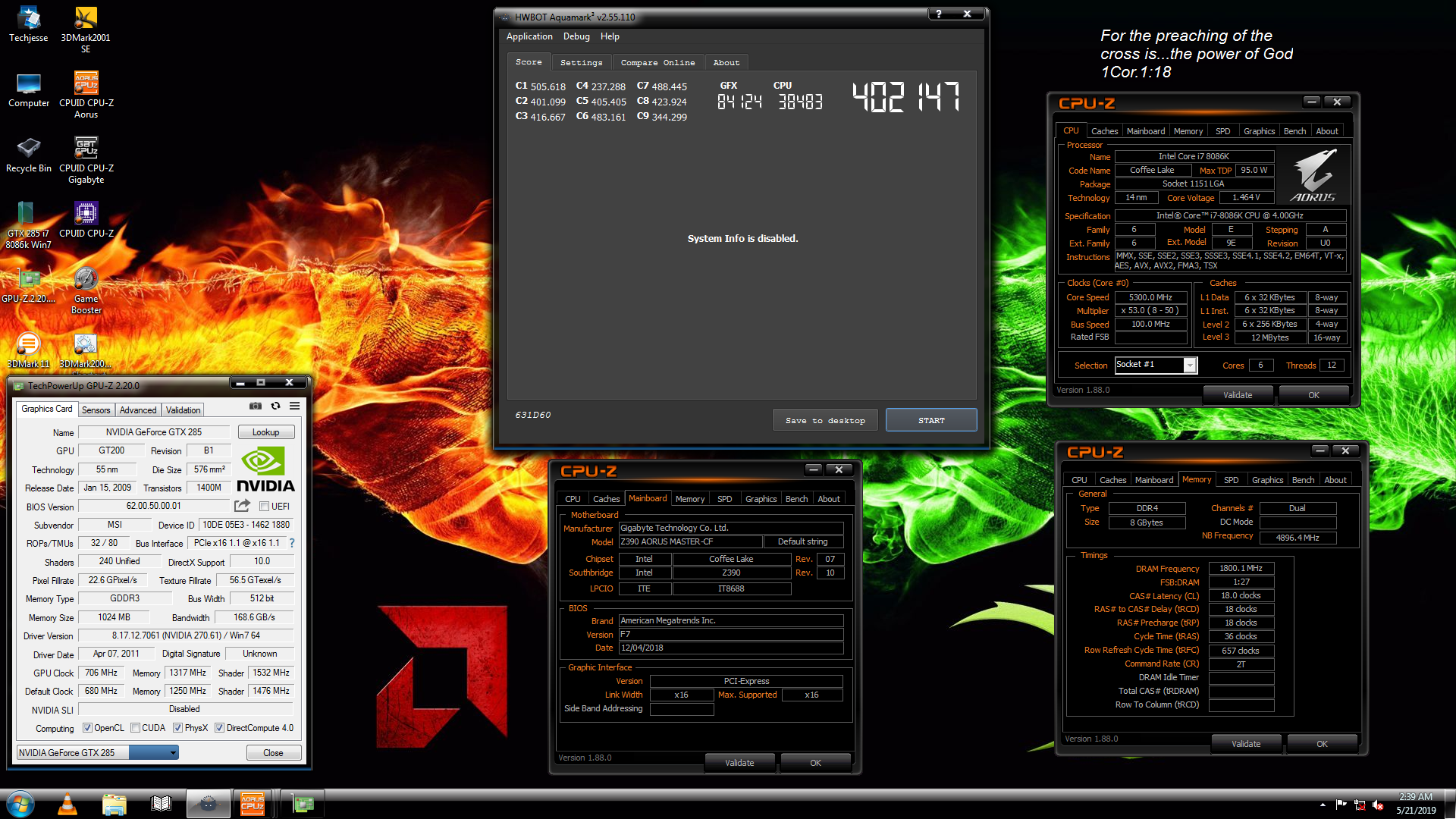The width and height of the screenshot is (1456, 819).
Task: Launch the plain CPUID CPU-Z desktop shortcut
Action: [86, 220]
